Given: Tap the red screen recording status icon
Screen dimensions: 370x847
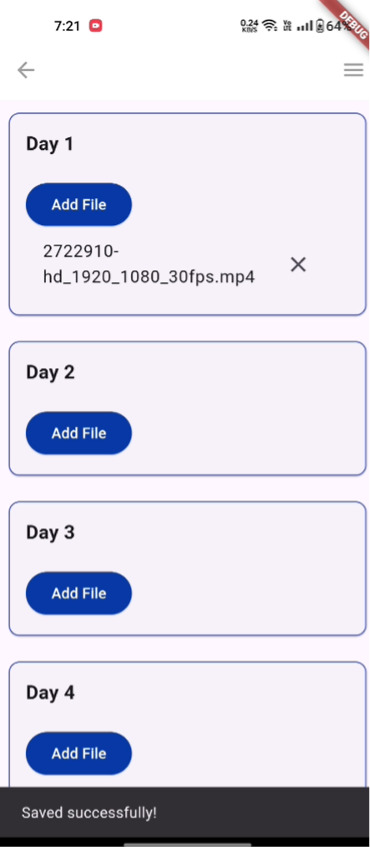Looking at the screenshot, I should click(x=96, y=25).
